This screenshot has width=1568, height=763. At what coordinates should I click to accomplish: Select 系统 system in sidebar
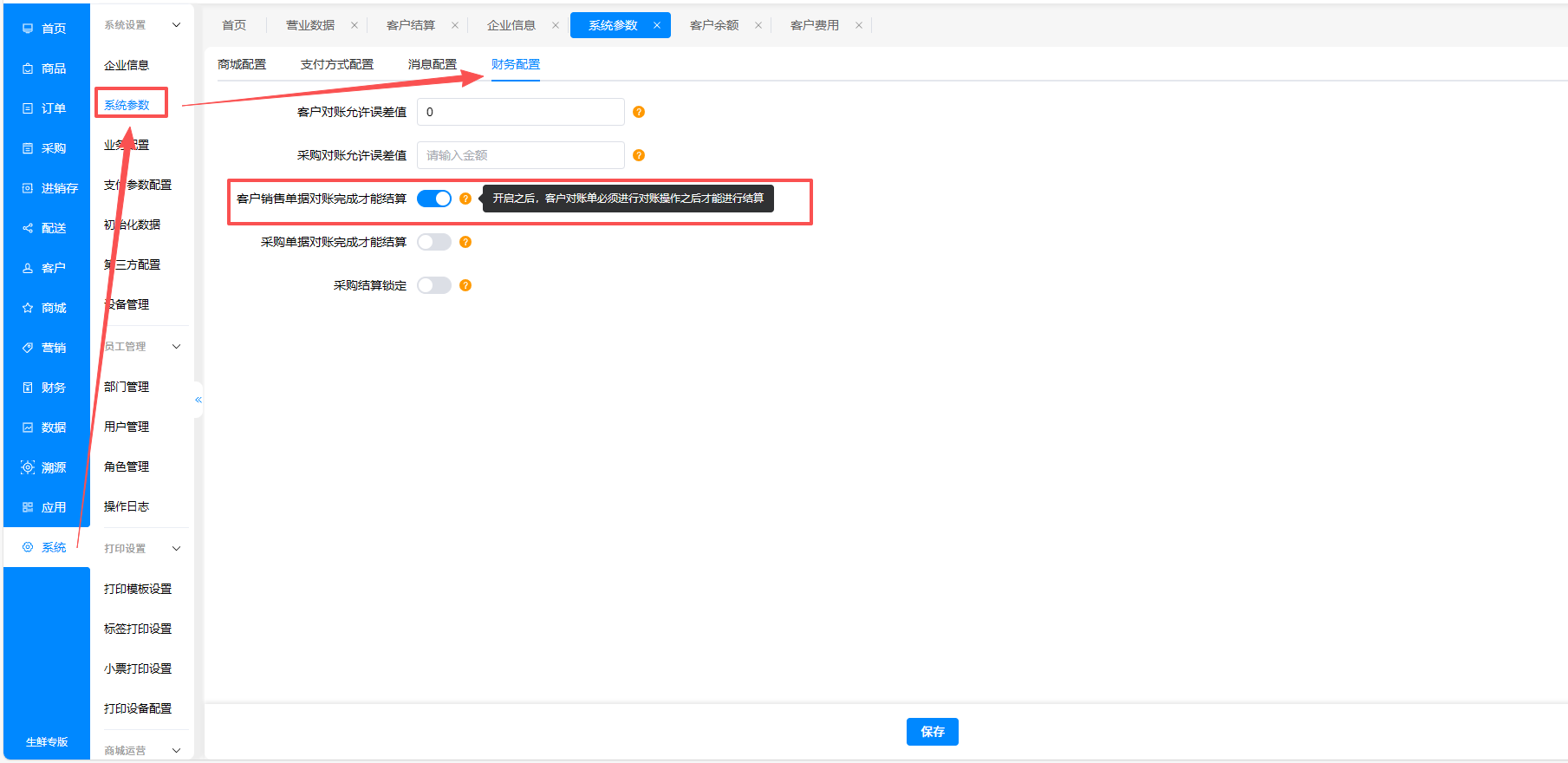45,547
